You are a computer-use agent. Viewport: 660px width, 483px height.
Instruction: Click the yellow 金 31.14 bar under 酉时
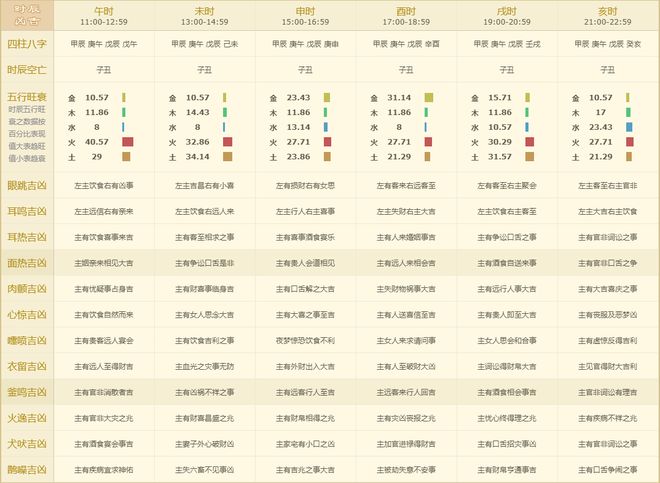(x=429, y=98)
